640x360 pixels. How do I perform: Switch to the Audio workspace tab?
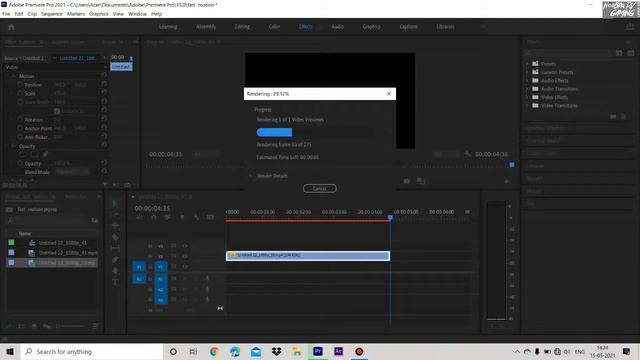tap(338, 27)
